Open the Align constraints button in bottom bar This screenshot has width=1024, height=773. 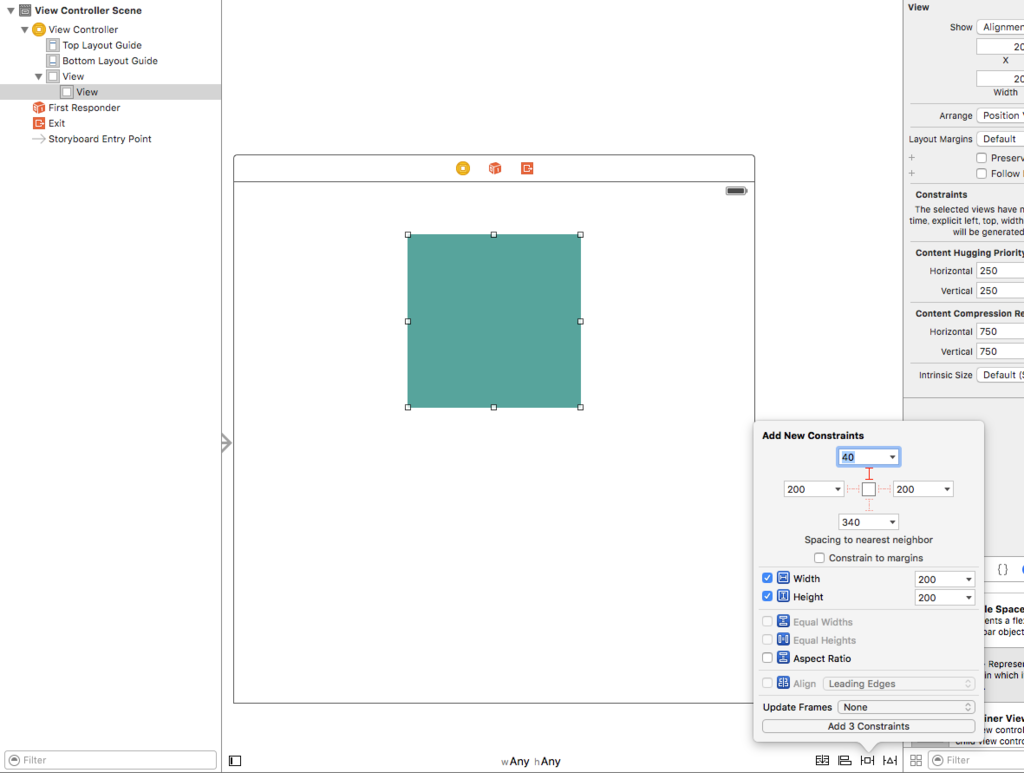844,761
